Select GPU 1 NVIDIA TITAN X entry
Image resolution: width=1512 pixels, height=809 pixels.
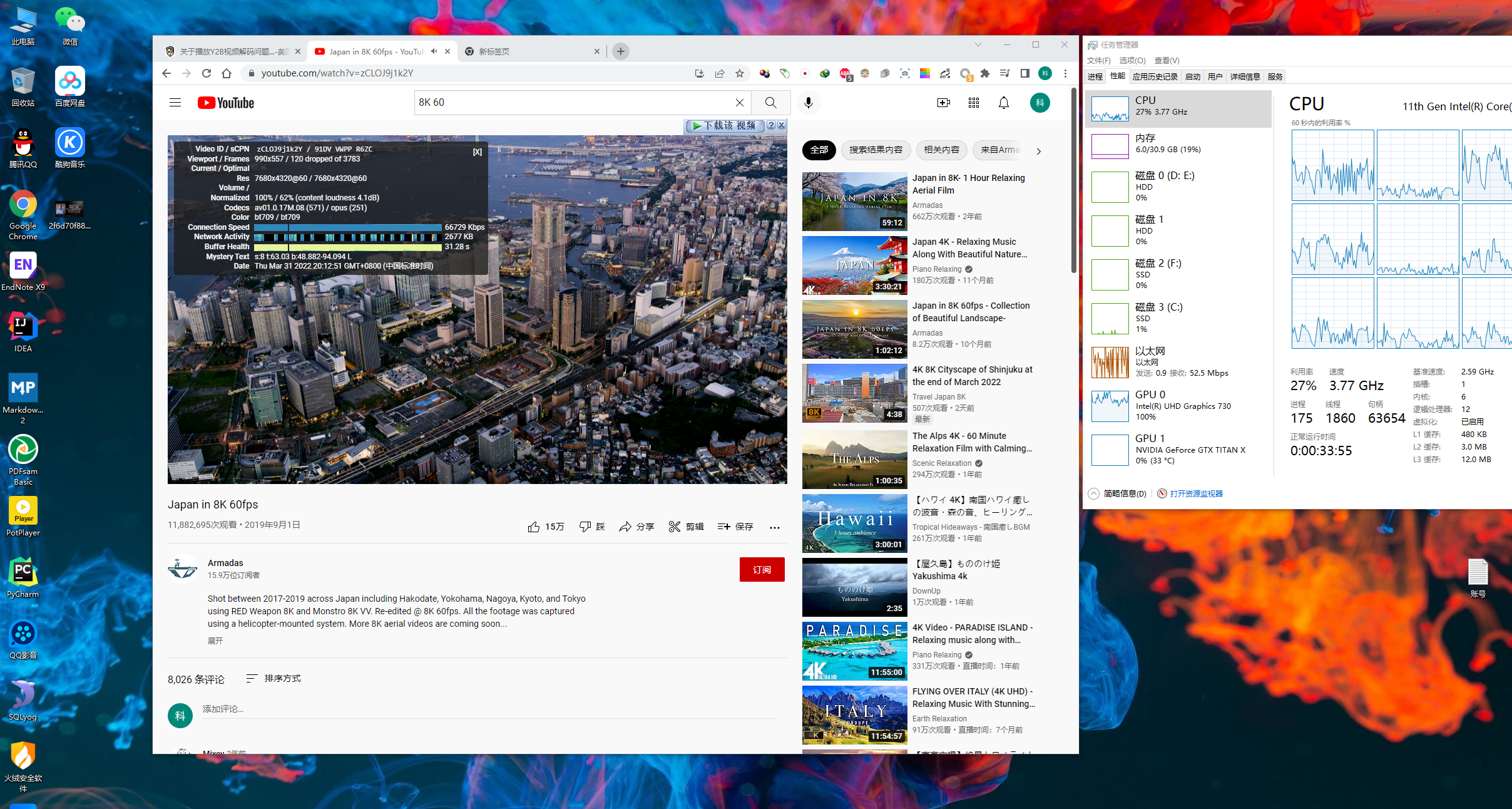1178,450
